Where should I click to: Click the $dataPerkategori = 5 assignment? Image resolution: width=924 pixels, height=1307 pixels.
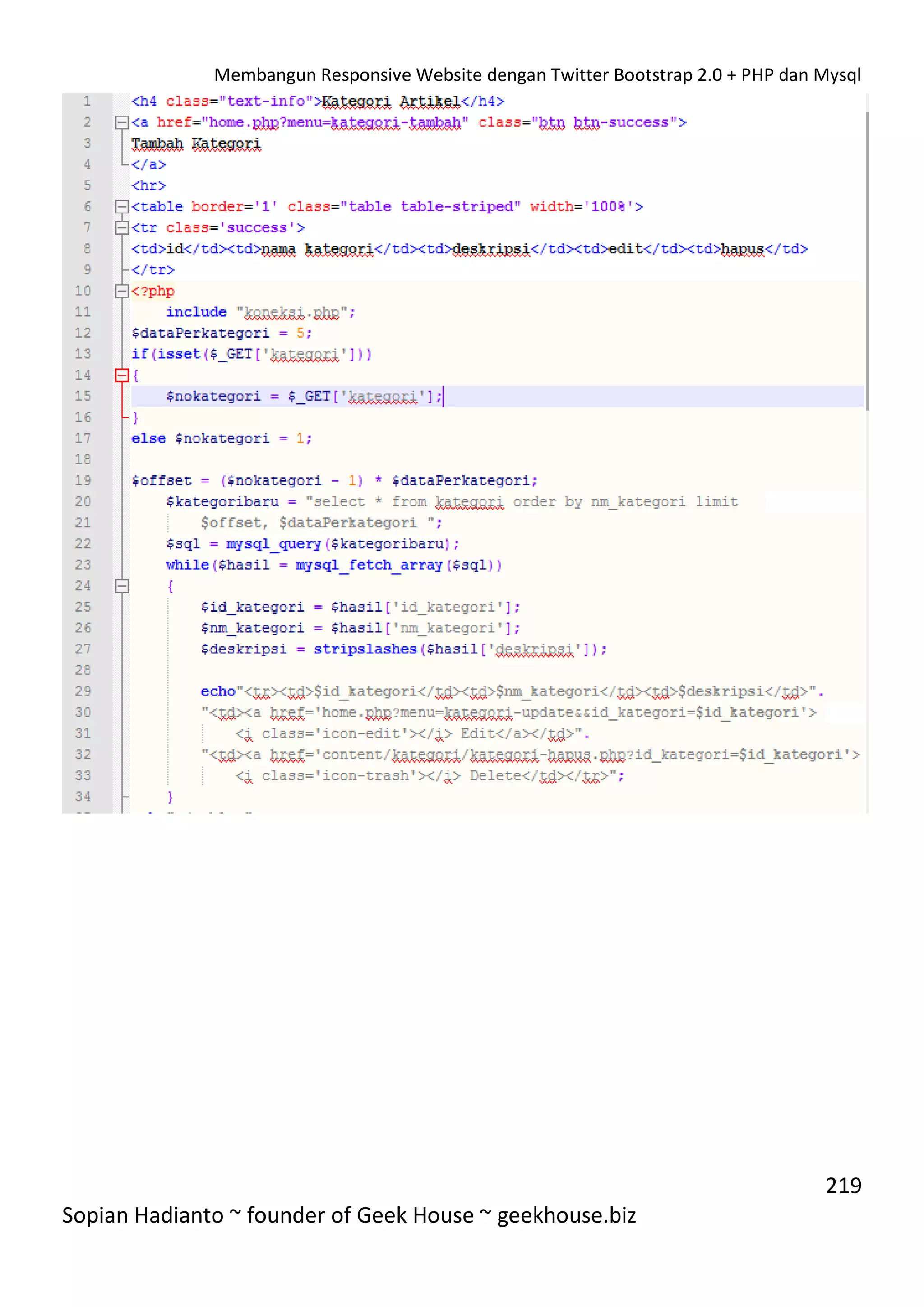[222, 333]
